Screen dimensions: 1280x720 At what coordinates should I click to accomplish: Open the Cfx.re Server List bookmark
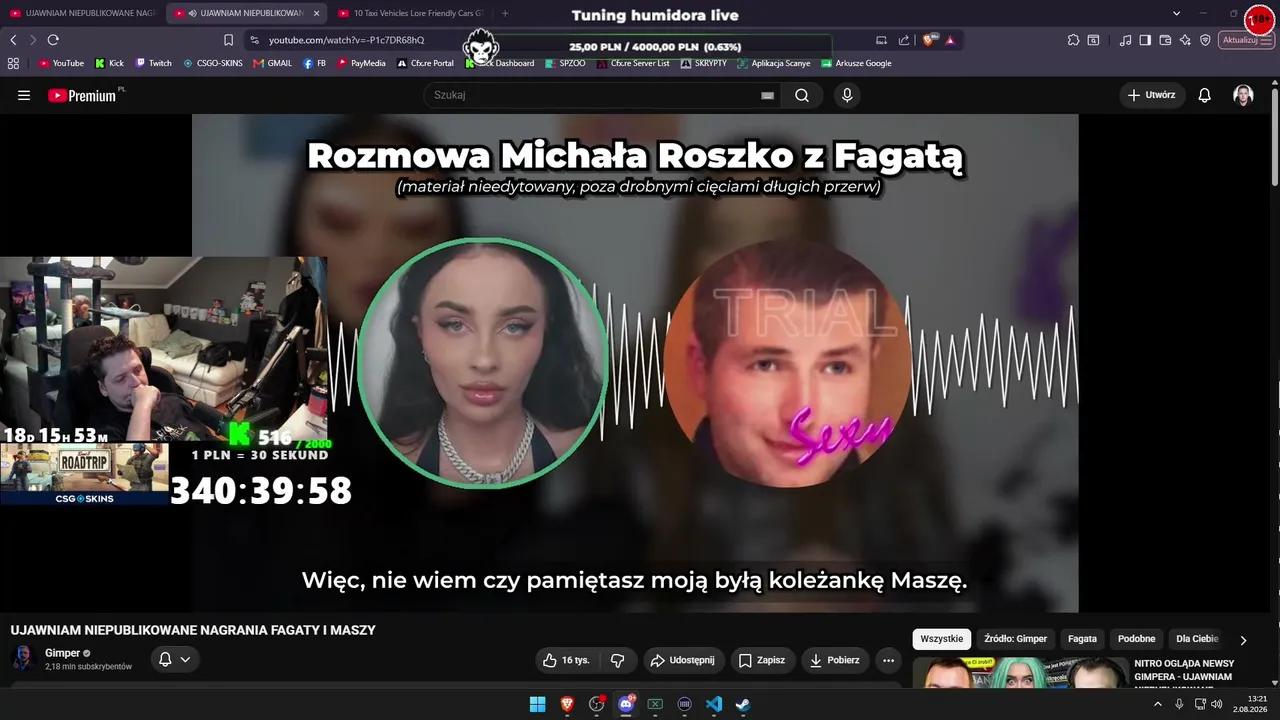tap(633, 63)
